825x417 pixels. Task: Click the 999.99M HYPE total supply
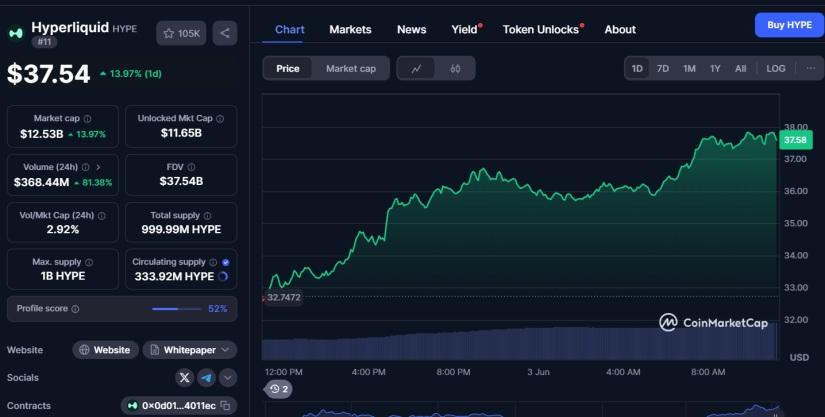pos(181,230)
